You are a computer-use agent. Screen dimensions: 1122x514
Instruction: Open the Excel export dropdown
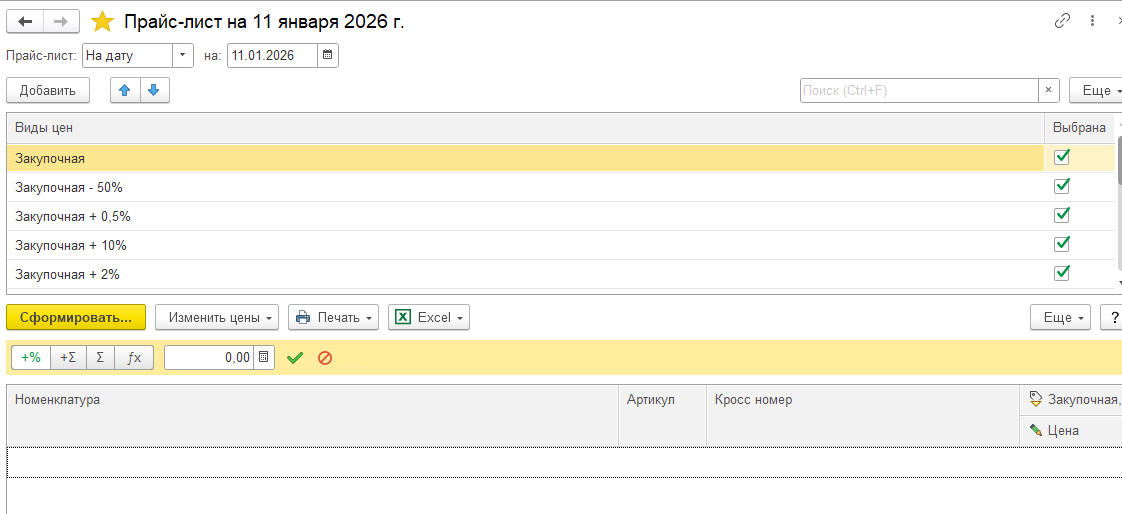point(428,317)
